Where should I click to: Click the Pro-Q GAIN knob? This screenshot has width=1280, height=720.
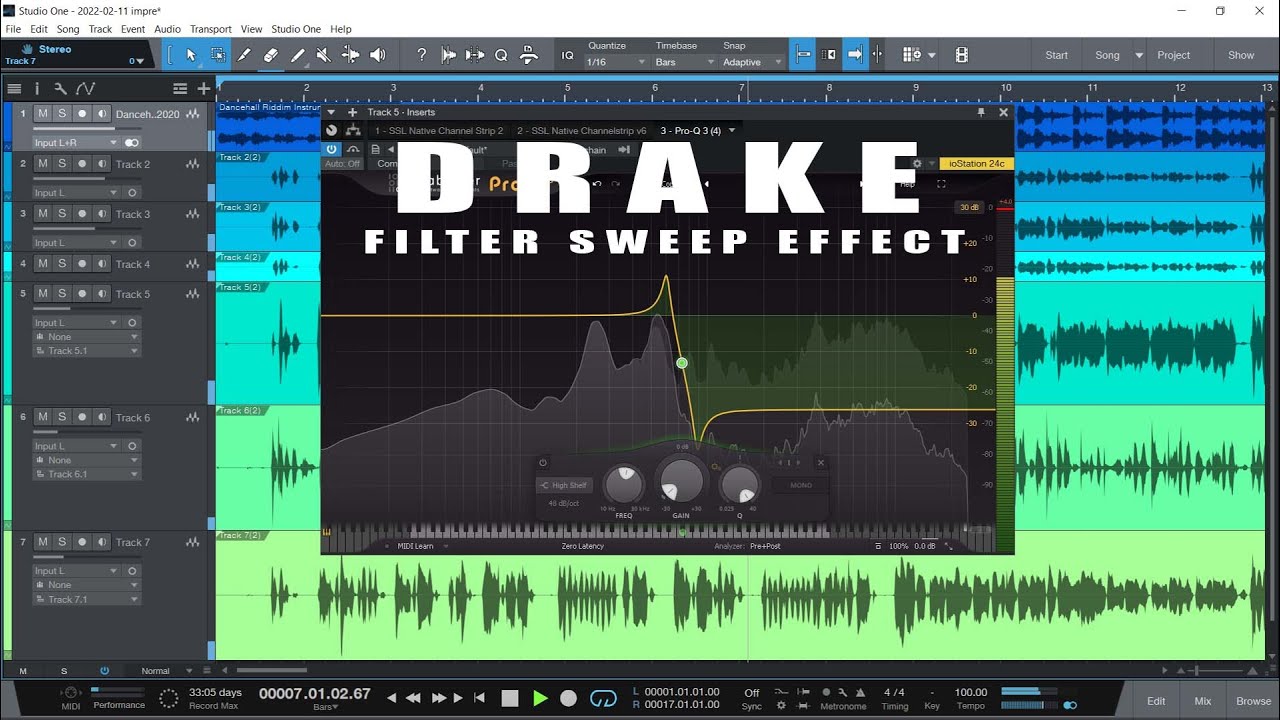(x=681, y=481)
